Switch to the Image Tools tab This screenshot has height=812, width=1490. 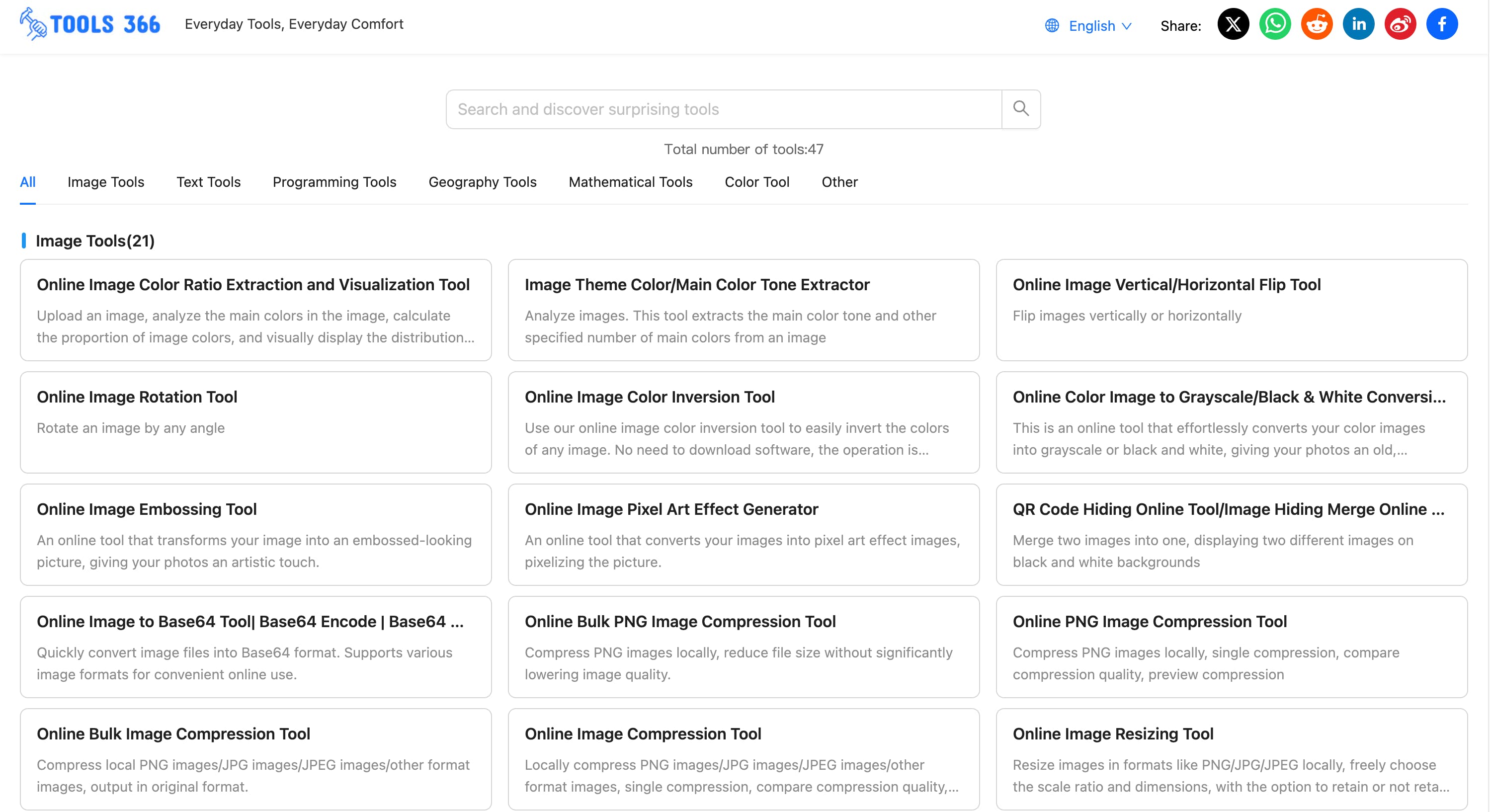coord(106,182)
